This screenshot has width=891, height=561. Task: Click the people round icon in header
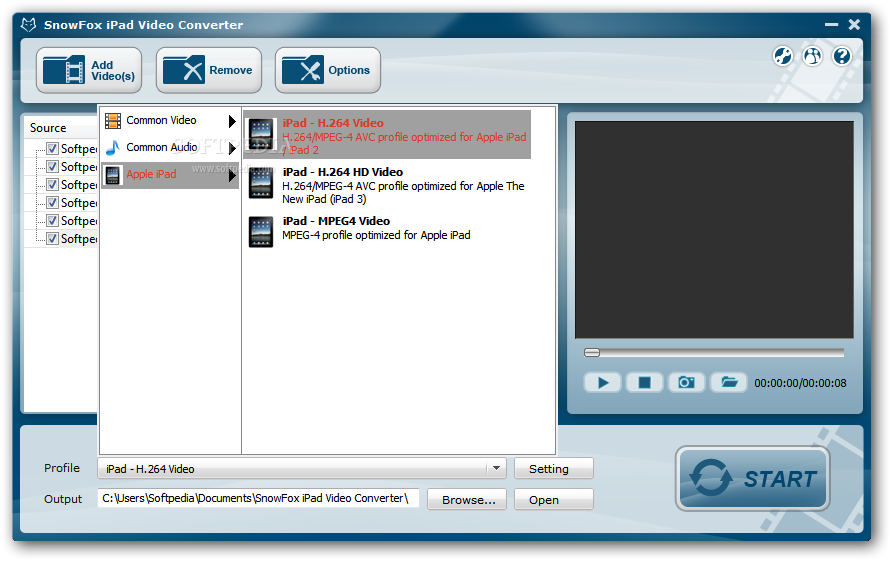coord(813,56)
